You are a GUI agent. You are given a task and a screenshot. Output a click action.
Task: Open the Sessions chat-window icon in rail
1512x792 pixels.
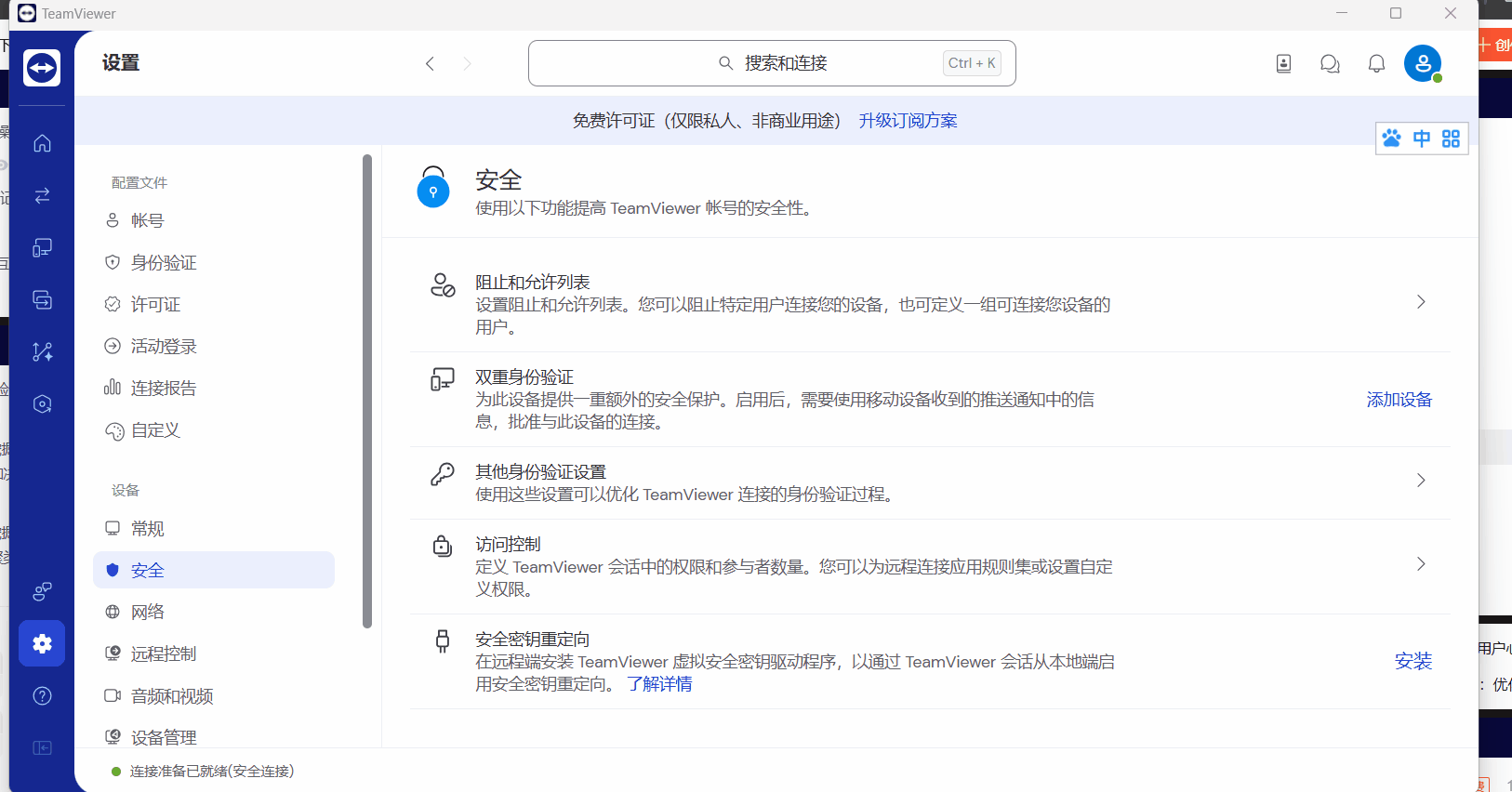click(x=42, y=299)
